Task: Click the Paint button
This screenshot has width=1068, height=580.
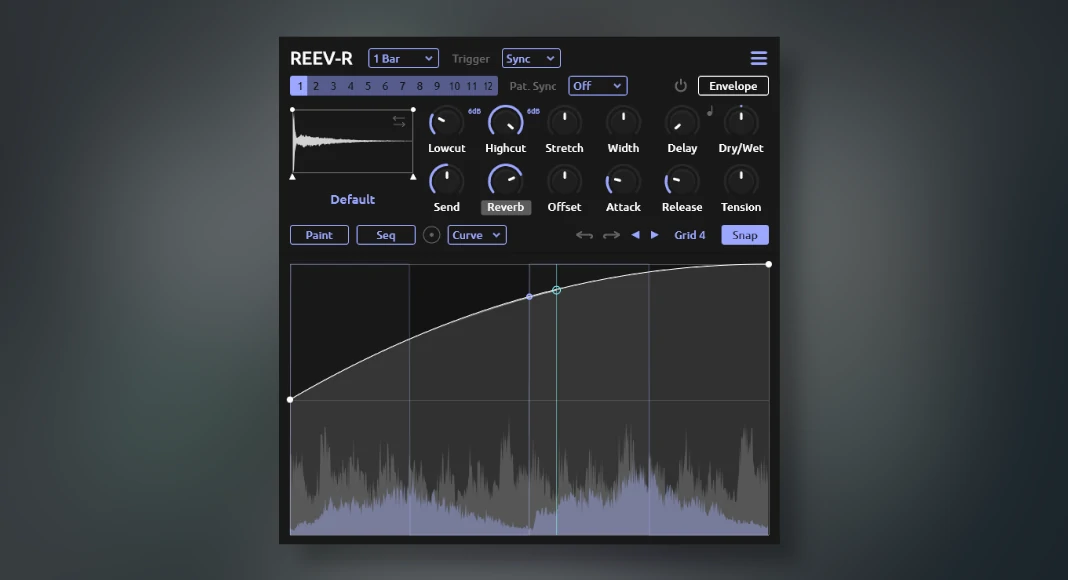Action: pos(319,236)
